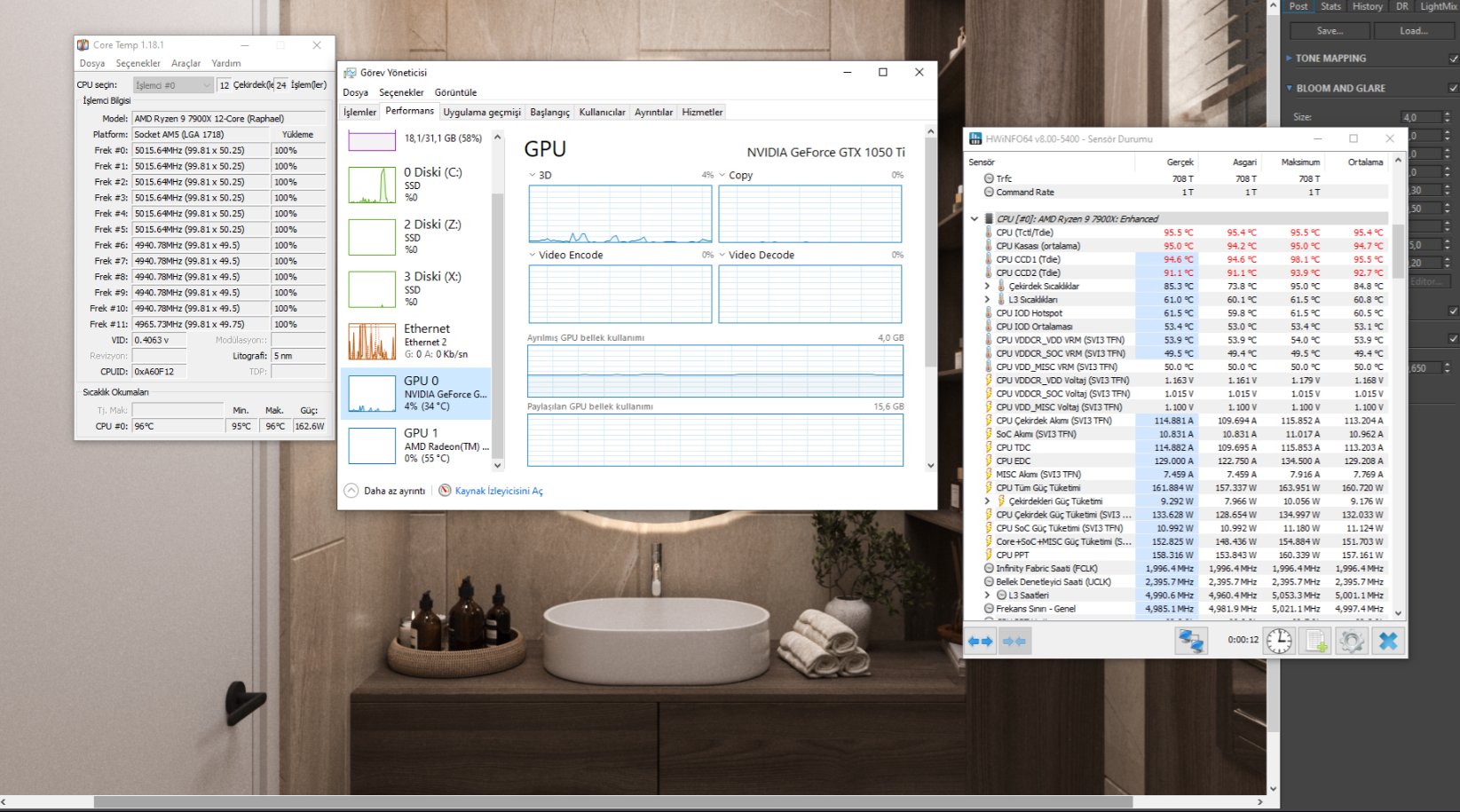Image resolution: width=1460 pixels, height=812 pixels.
Task: Open the Video Decode graph dropdown
Action: coord(722,256)
